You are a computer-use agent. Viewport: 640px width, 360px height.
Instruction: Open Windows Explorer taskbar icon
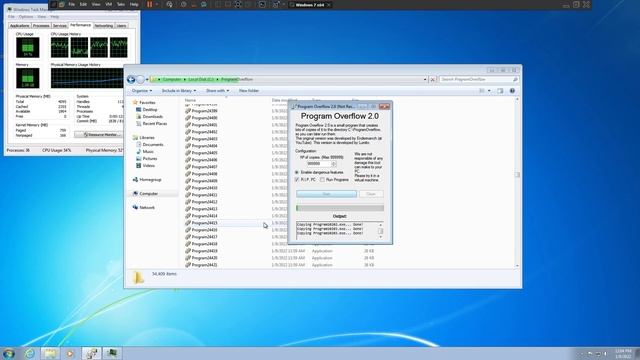tap(50, 353)
